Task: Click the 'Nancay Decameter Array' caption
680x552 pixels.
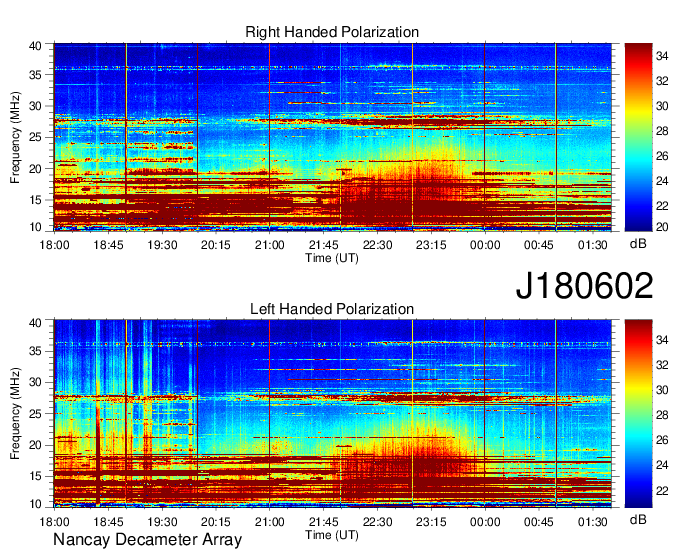Action: (x=147, y=540)
